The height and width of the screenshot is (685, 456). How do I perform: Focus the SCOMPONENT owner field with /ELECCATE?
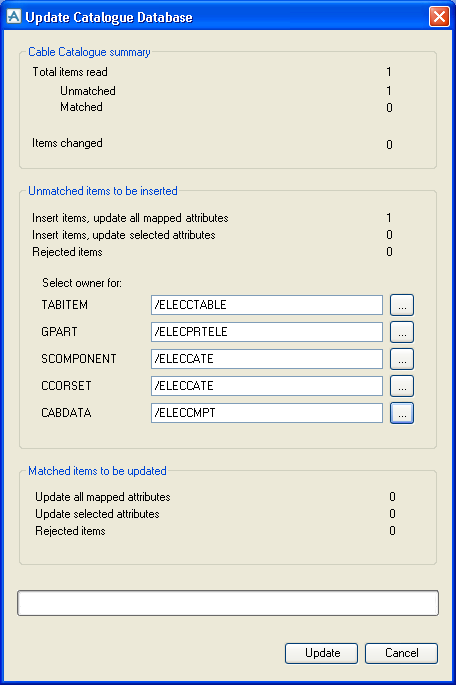pyautogui.click(x=267, y=359)
